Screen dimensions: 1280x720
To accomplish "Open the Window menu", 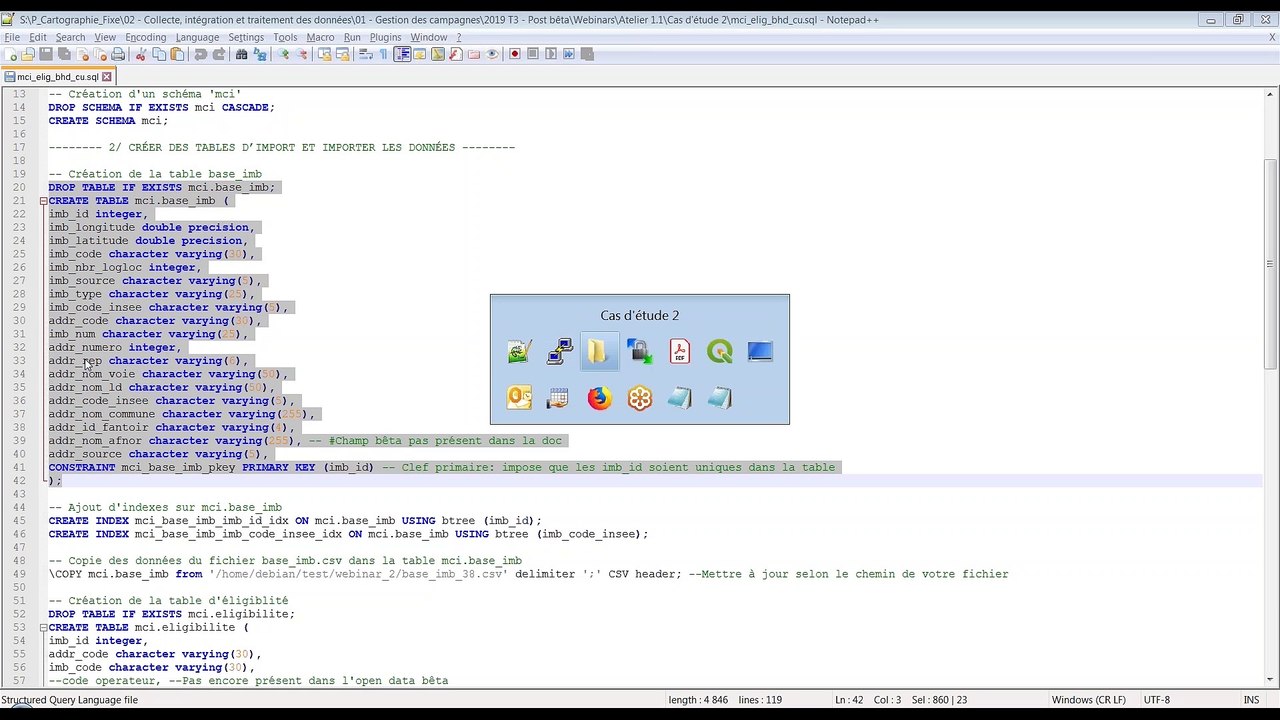I will point(429,37).
